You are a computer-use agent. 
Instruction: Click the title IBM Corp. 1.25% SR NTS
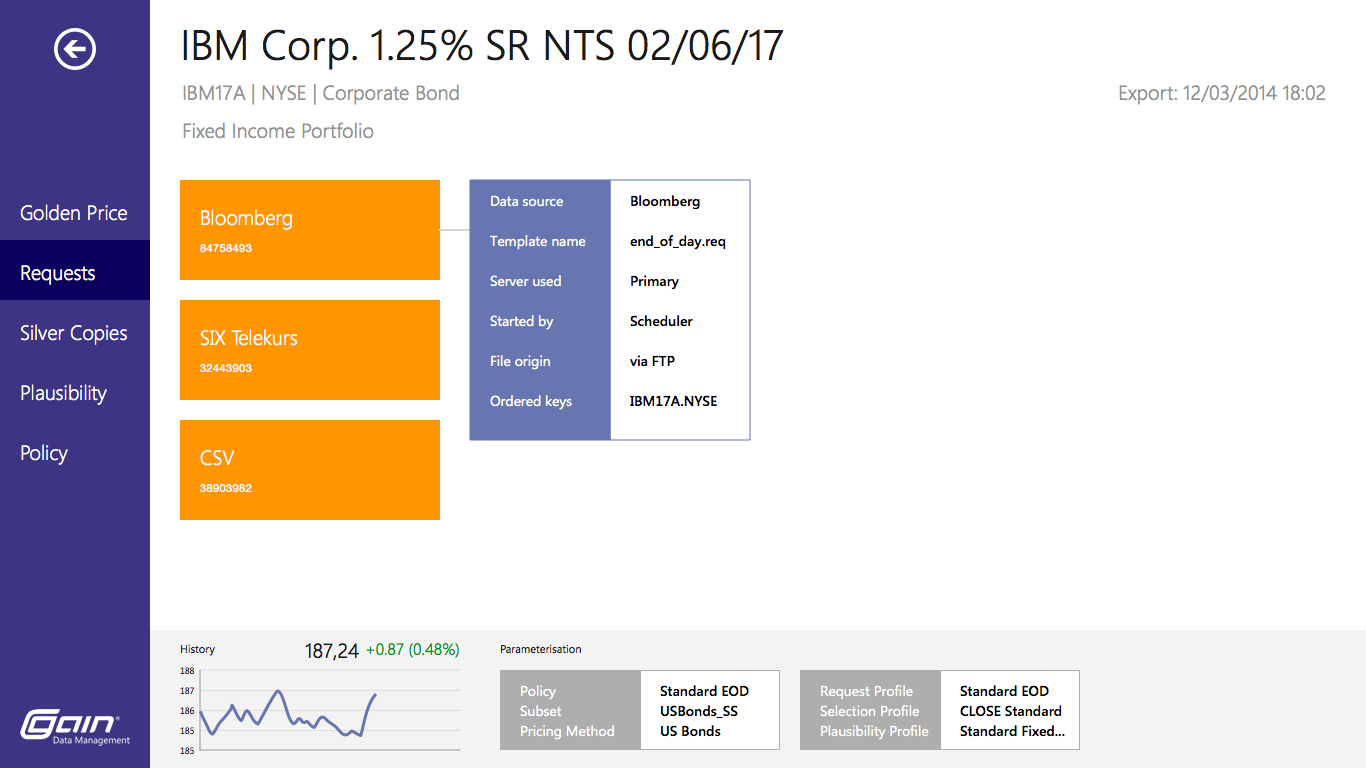[482, 46]
